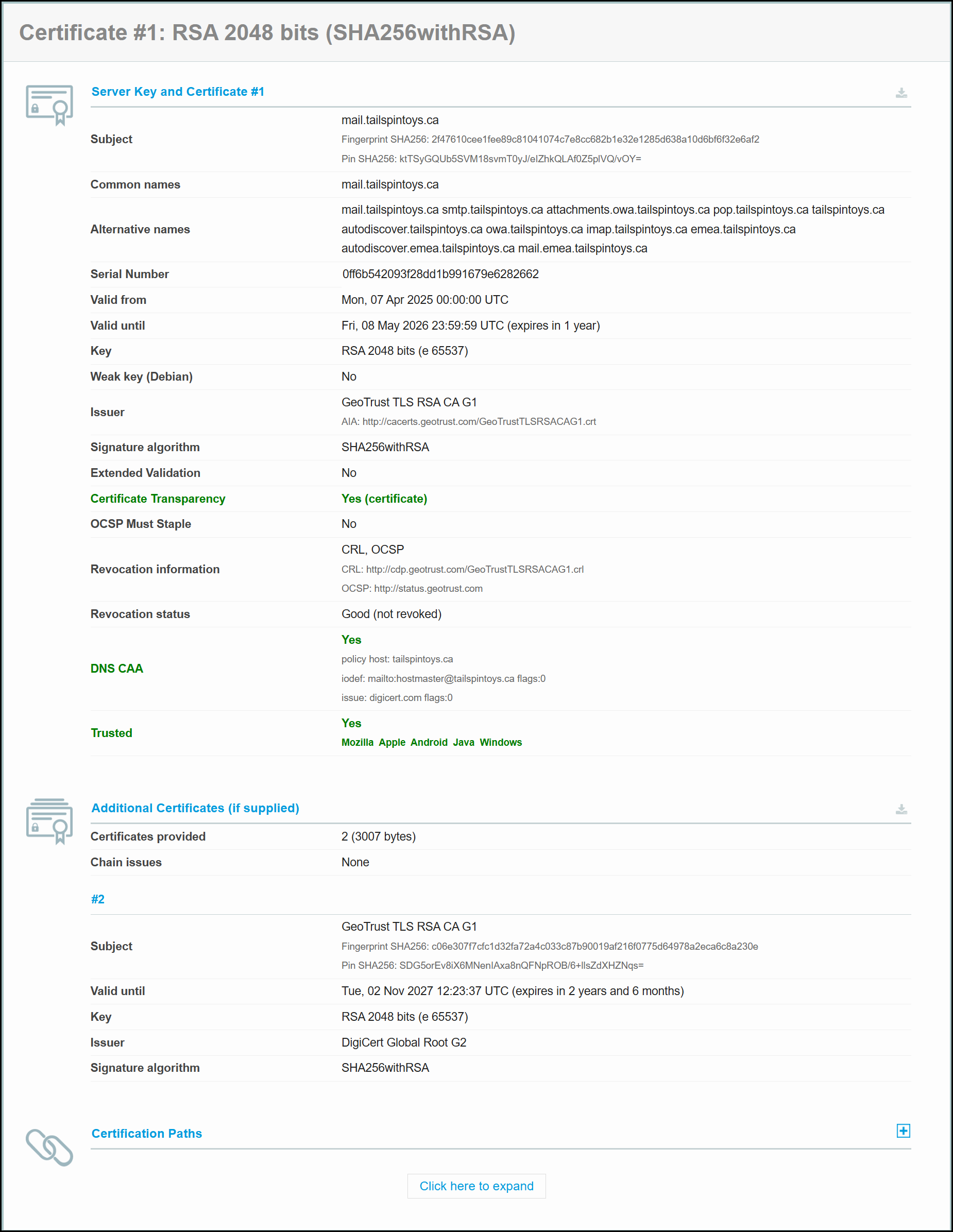
Task: Click the Additional Certificates stacked icon
Action: coord(49,821)
